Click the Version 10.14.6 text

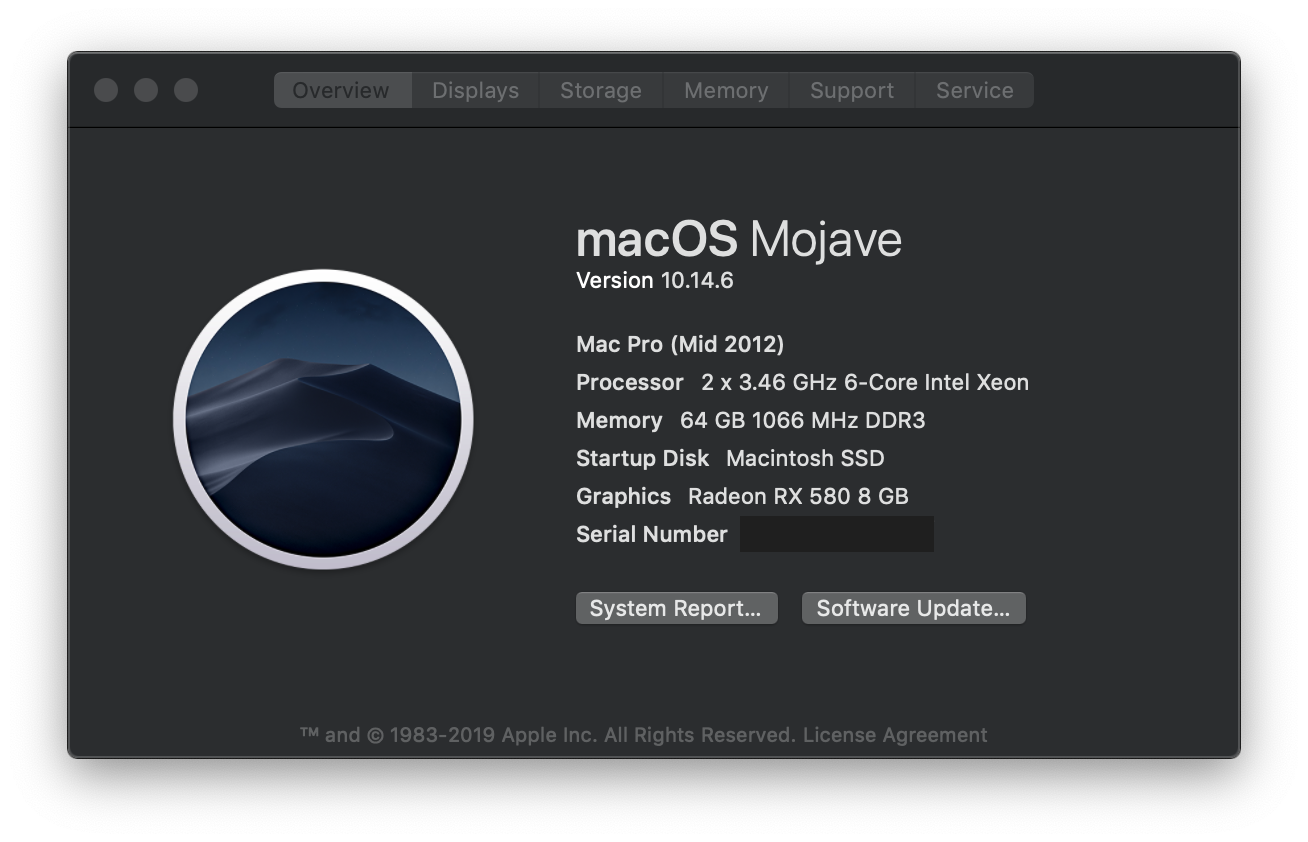tap(655, 280)
